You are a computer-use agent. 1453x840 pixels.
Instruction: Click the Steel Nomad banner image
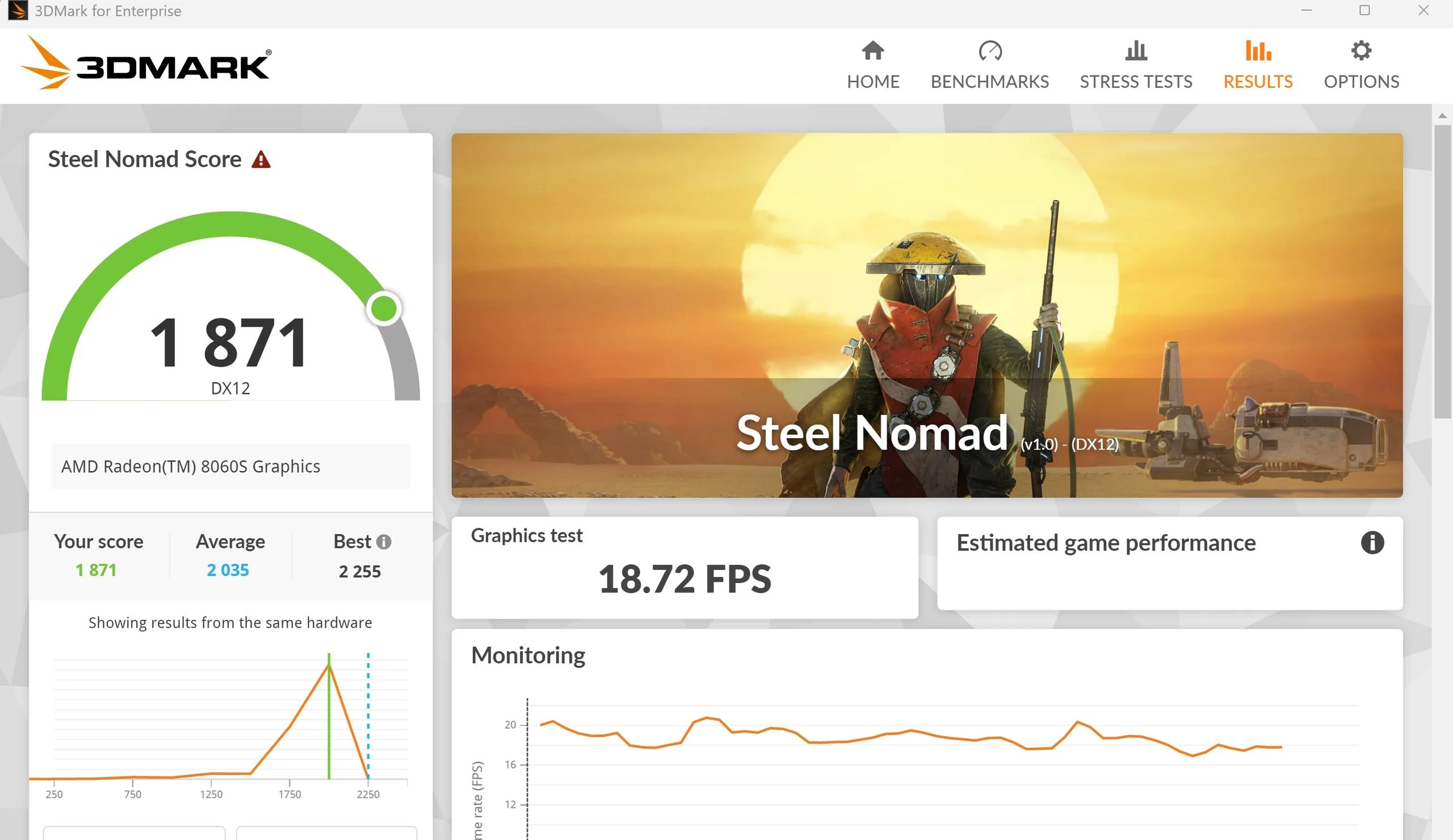point(927,315)
